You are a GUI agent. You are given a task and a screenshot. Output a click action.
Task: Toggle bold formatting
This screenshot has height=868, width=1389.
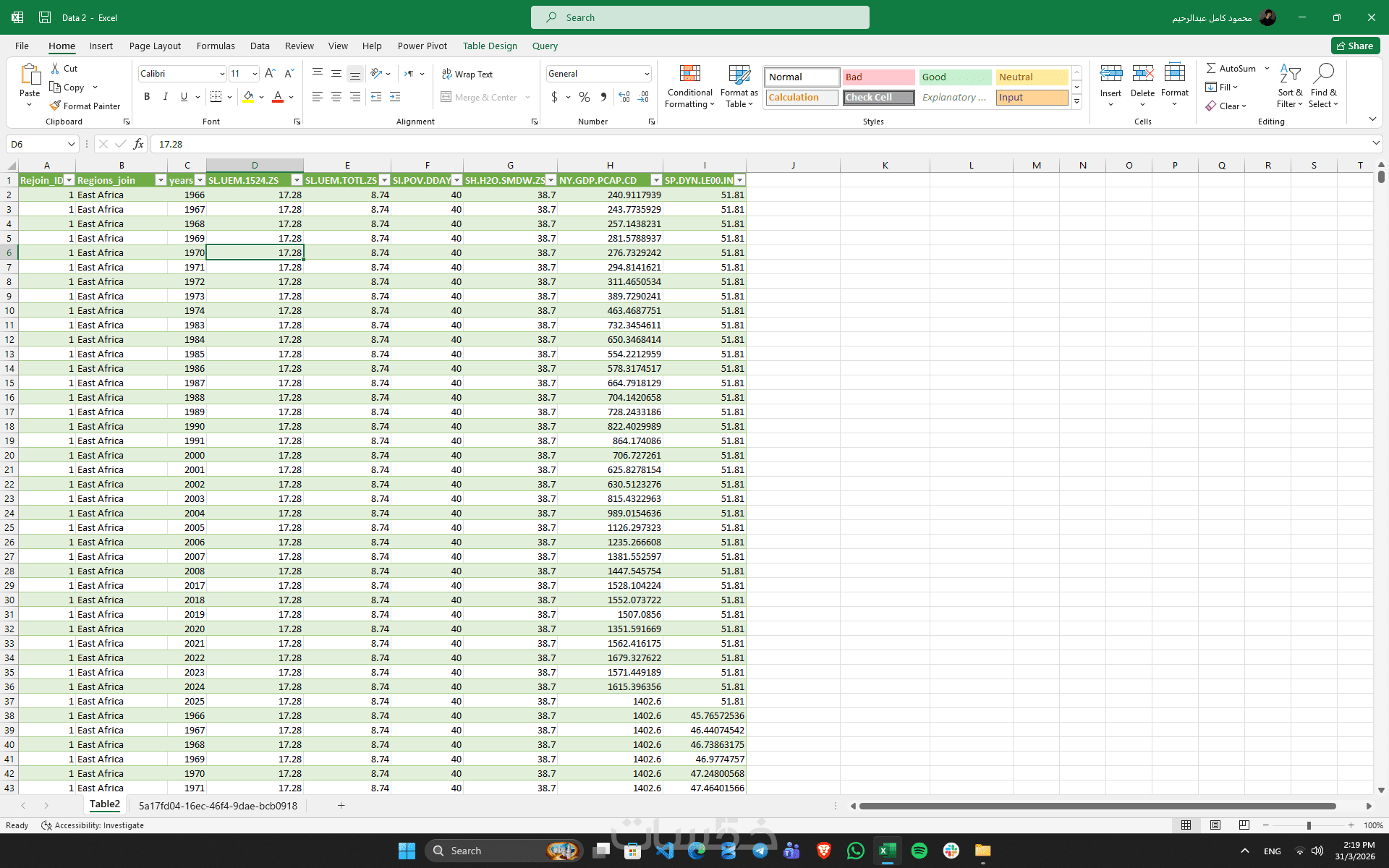point(147,96)
